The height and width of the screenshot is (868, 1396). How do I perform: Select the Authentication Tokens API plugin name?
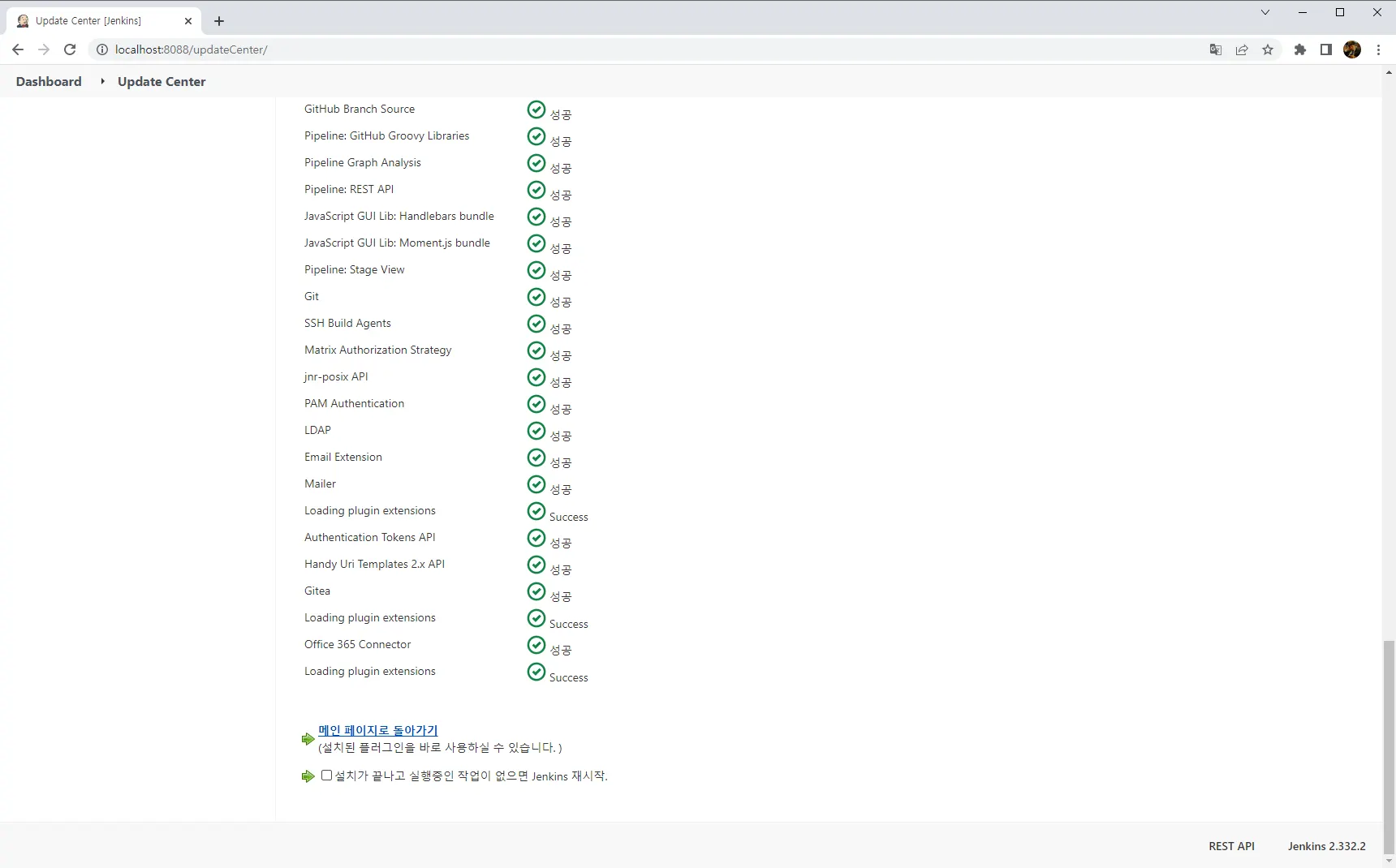[x=370, y=537]
